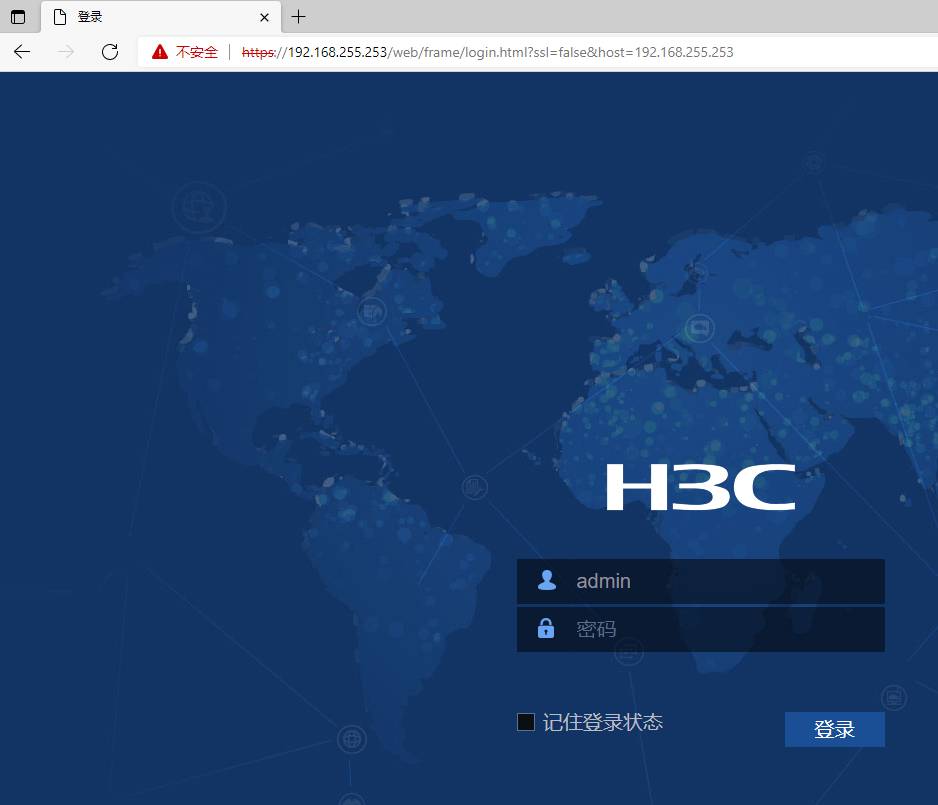Open the tab actions menu icon

(x=18, y=17)
